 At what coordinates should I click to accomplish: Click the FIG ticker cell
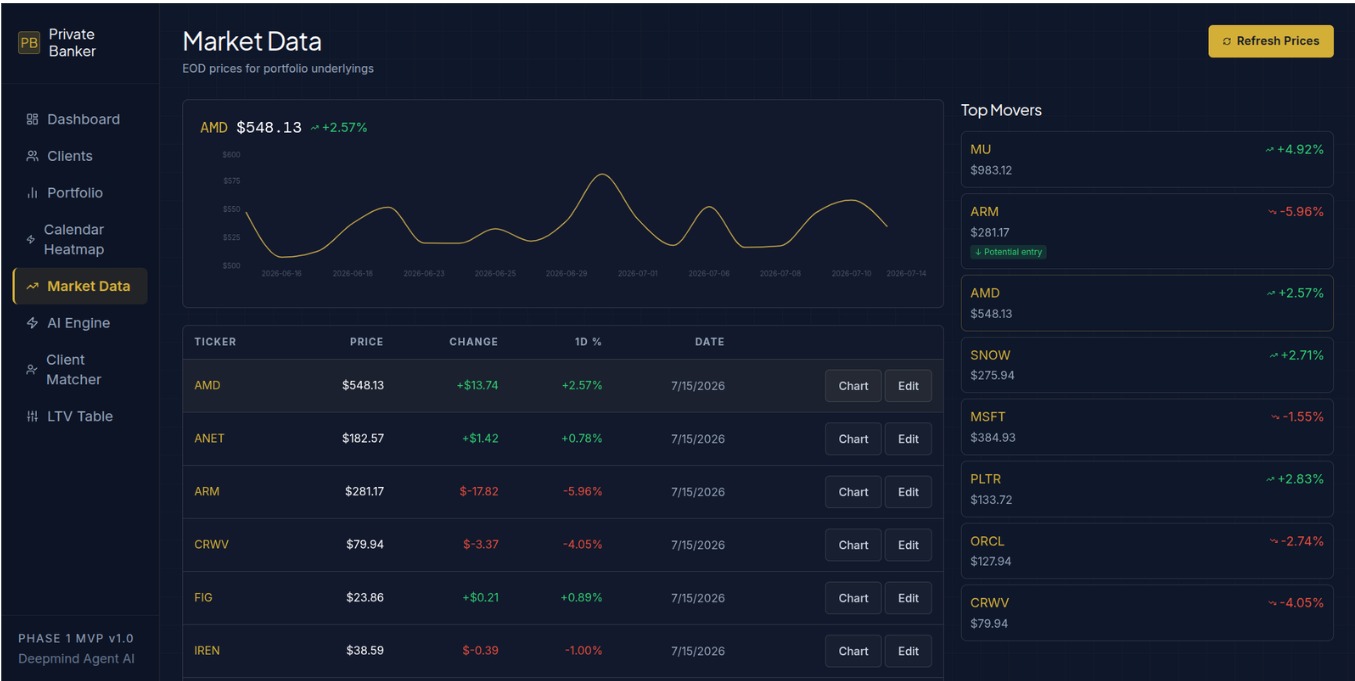click(x=203, y=598)
